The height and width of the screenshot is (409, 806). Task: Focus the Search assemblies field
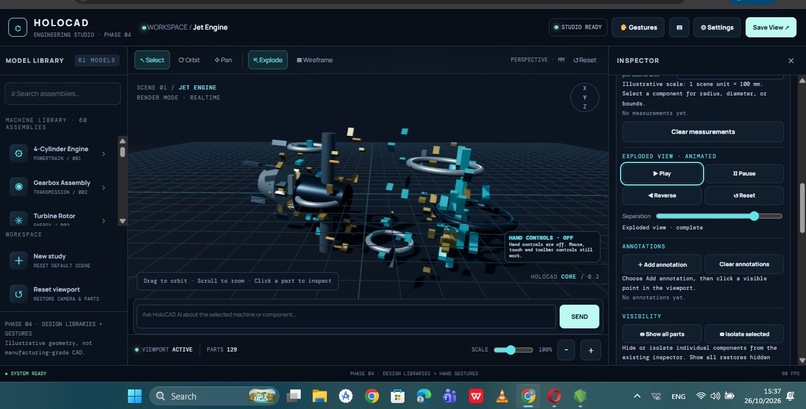pos(63,94)
